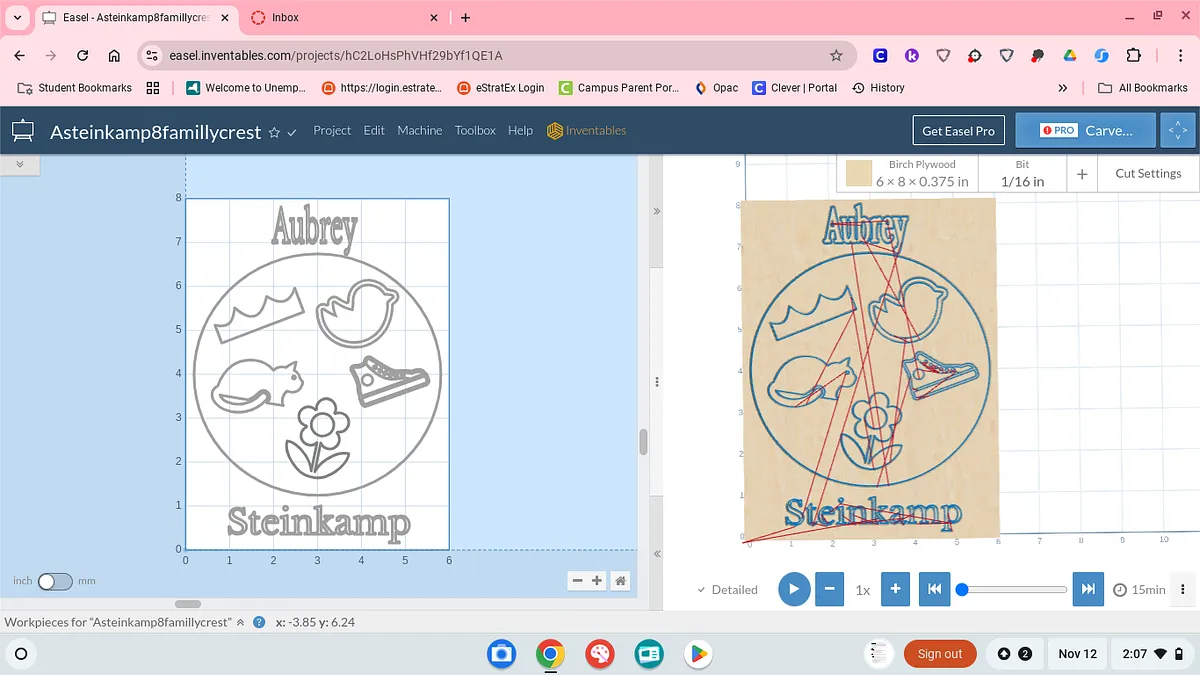Open the Help menu
1200x675 pixels.
pyautogui.click(x=520, y=130)
